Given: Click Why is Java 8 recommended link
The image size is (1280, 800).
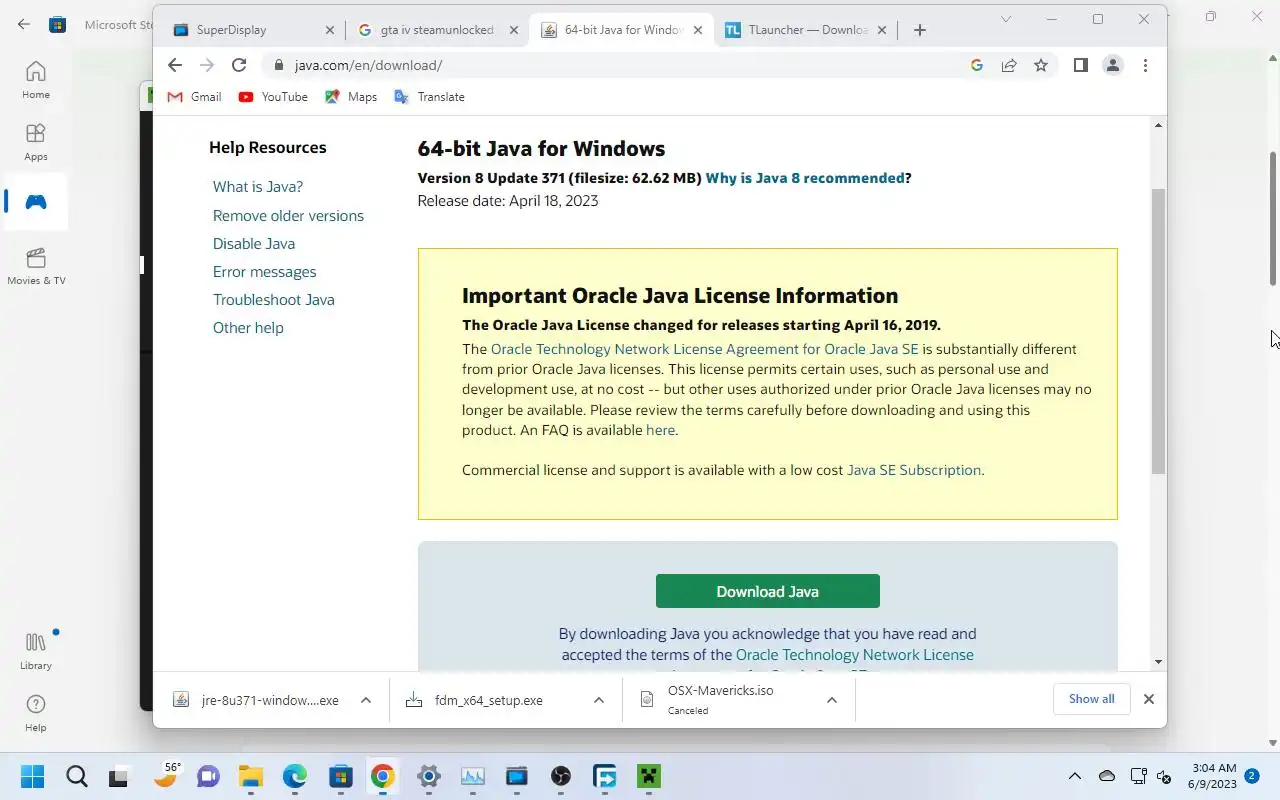Looking at the screenshot, I should tap(805, 178).
